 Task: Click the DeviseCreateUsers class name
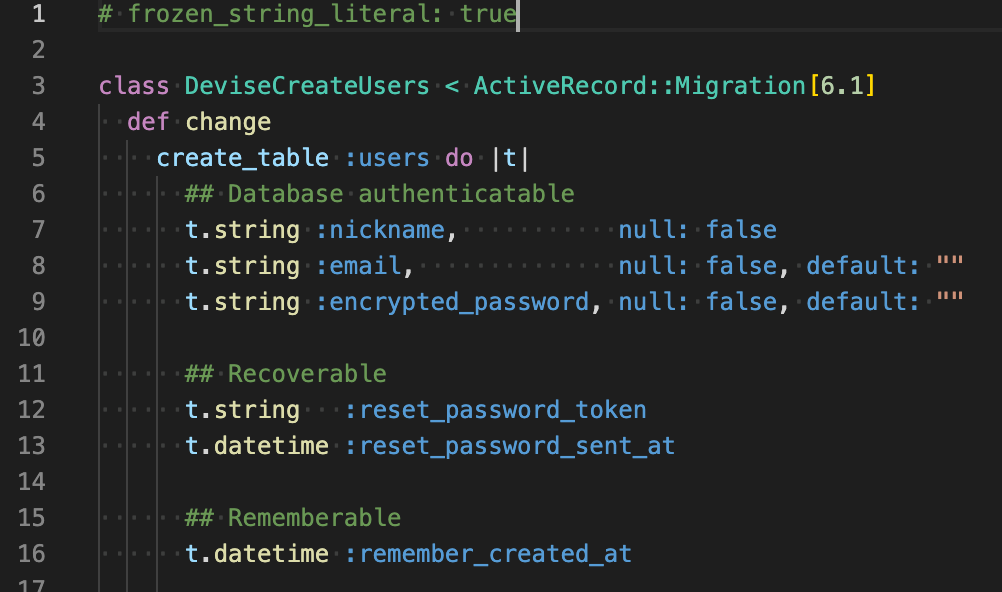307,86
